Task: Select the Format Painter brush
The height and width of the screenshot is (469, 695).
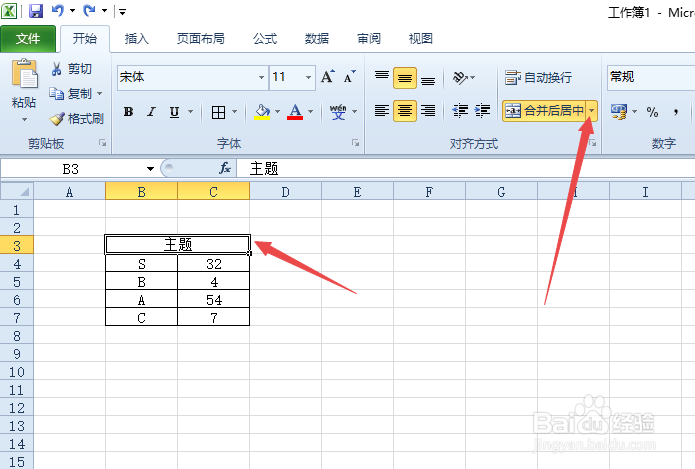Action: (76, 118)
